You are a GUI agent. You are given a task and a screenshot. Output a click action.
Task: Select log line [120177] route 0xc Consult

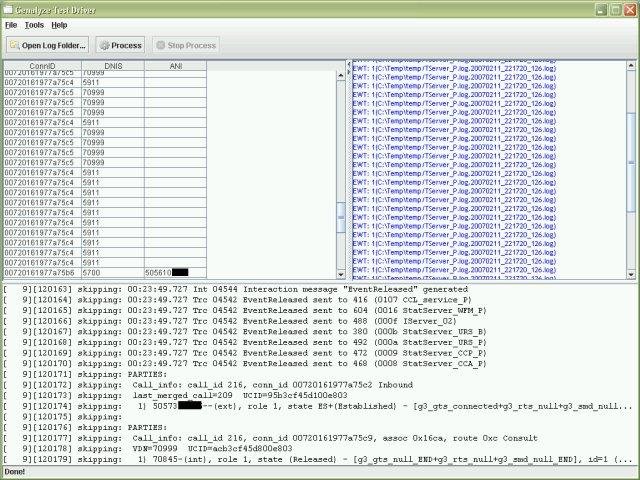point(271,438)
